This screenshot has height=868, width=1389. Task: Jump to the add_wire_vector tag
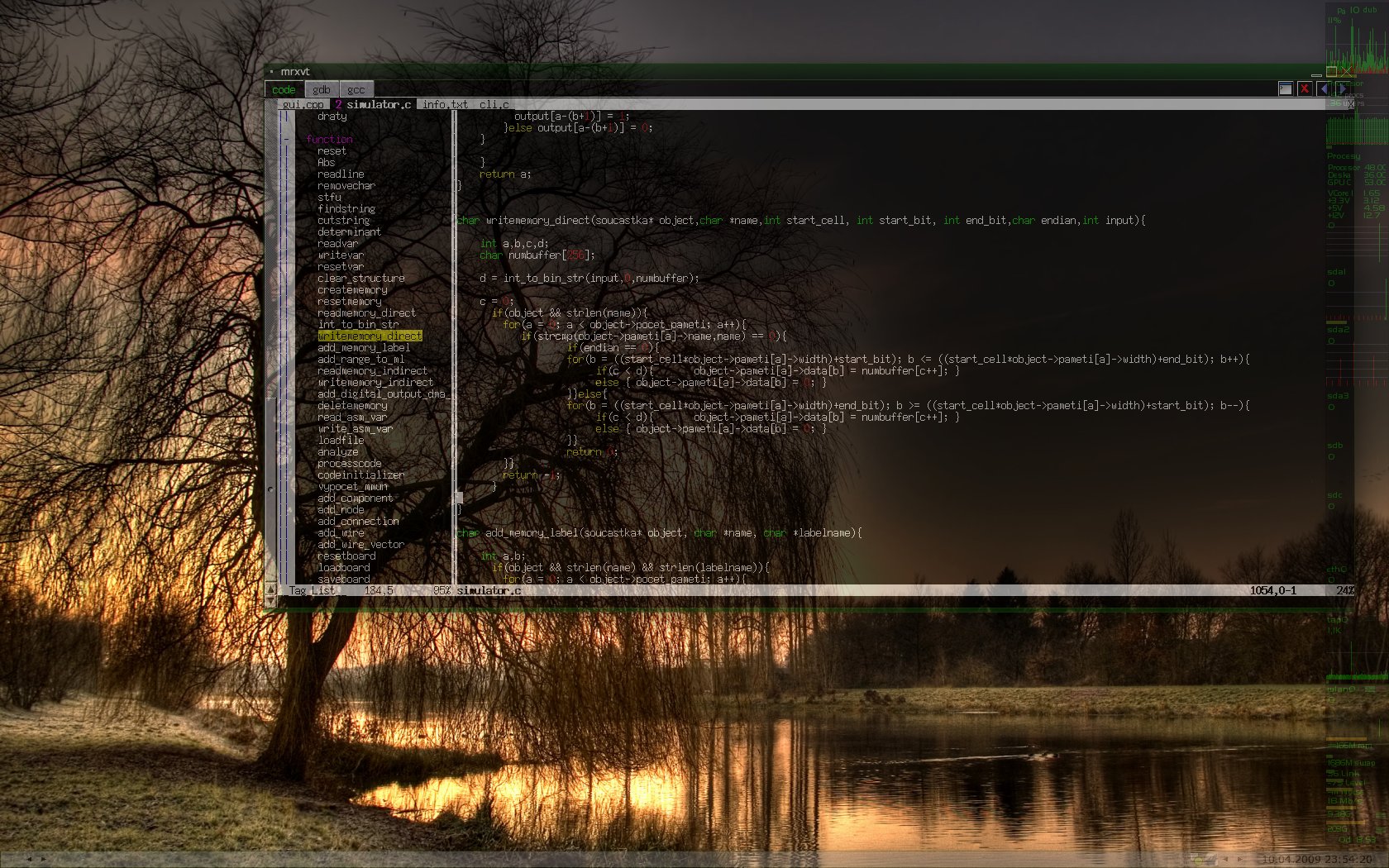pyautogui.click(x=360, y=544)
